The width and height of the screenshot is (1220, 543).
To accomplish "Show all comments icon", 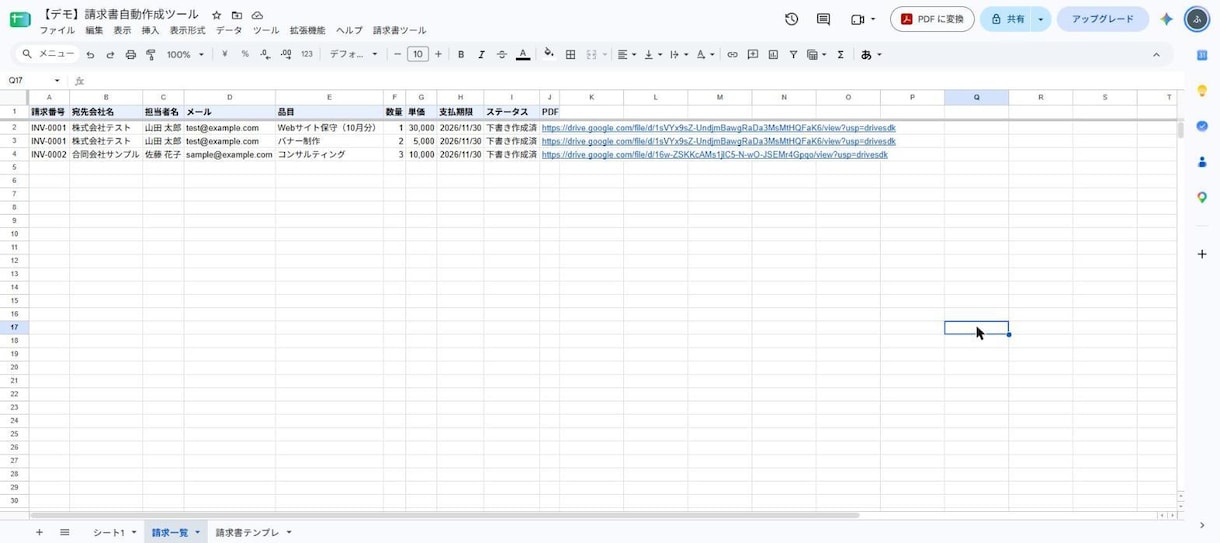I will point(824,19).
